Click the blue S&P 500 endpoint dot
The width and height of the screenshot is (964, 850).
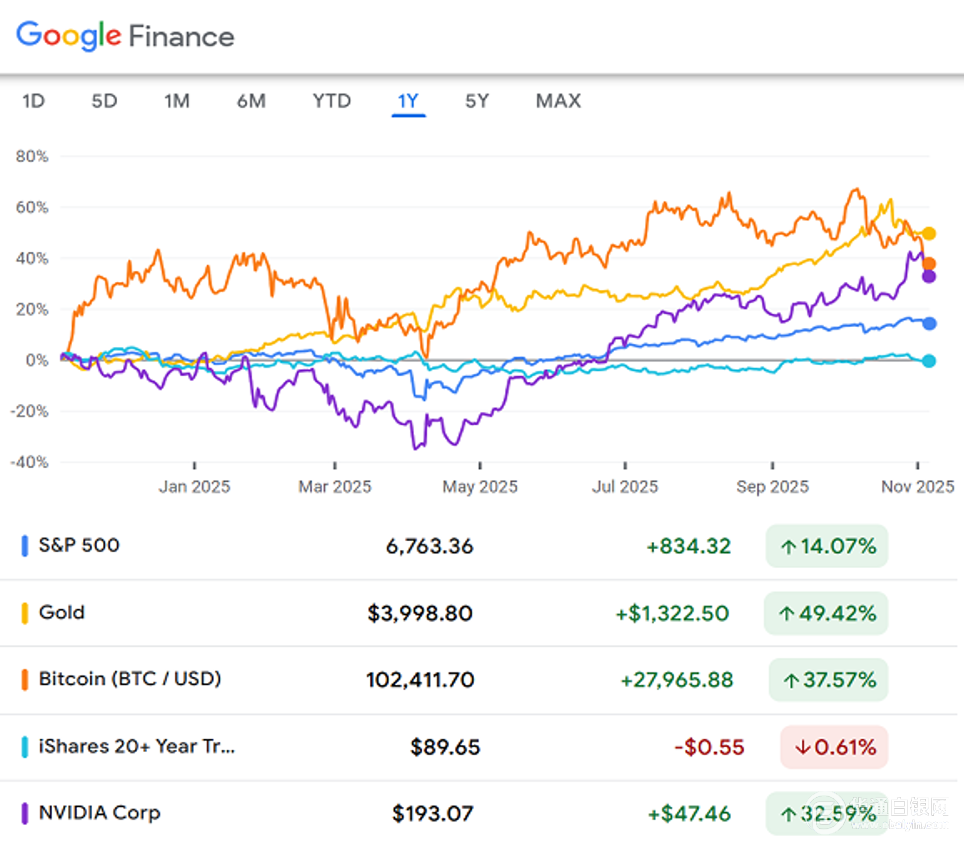click(929, 323)
